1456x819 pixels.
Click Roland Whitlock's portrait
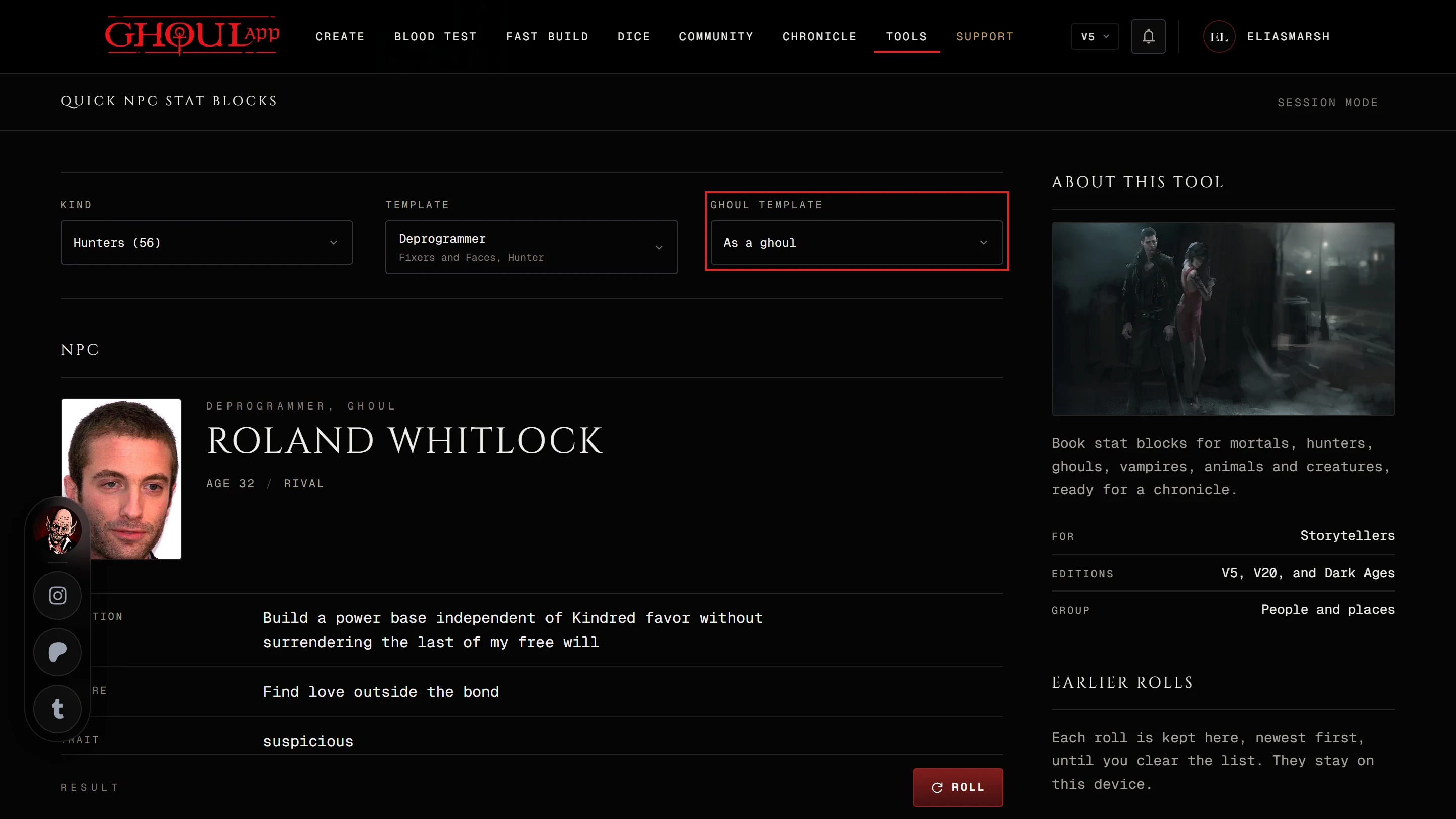(121, 479)
